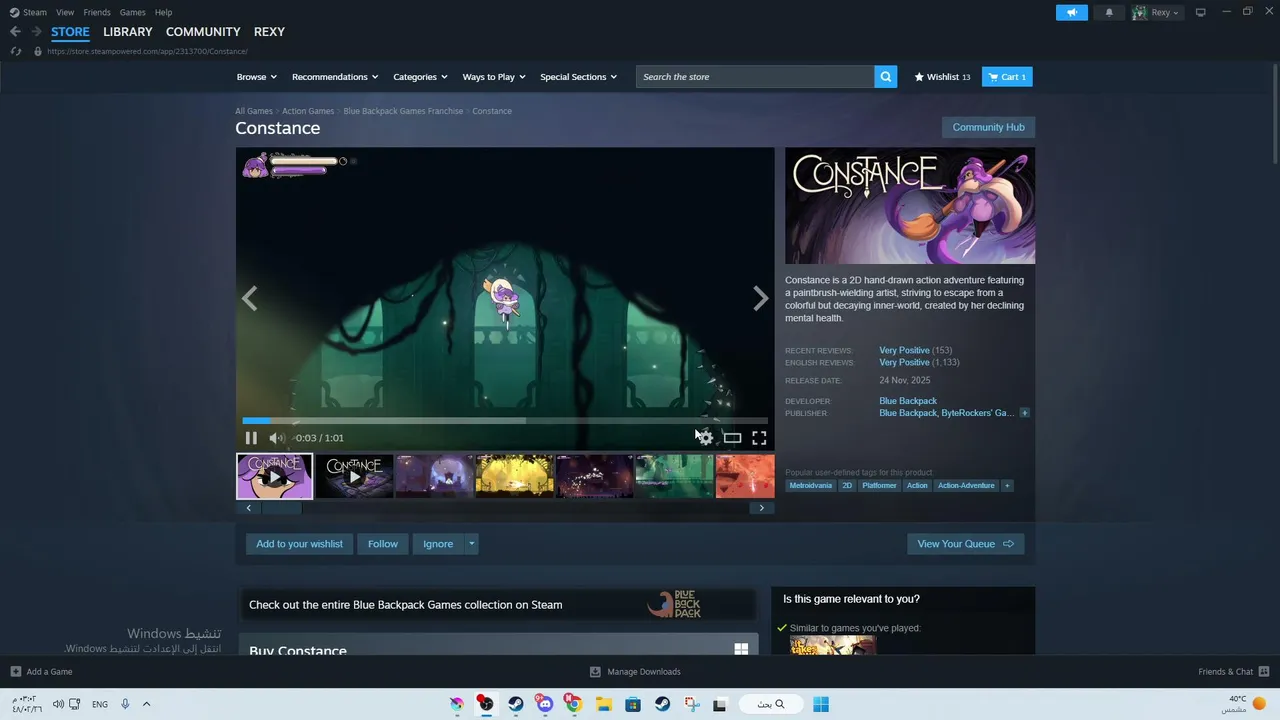Open the Friends menu

pos(97,12)
